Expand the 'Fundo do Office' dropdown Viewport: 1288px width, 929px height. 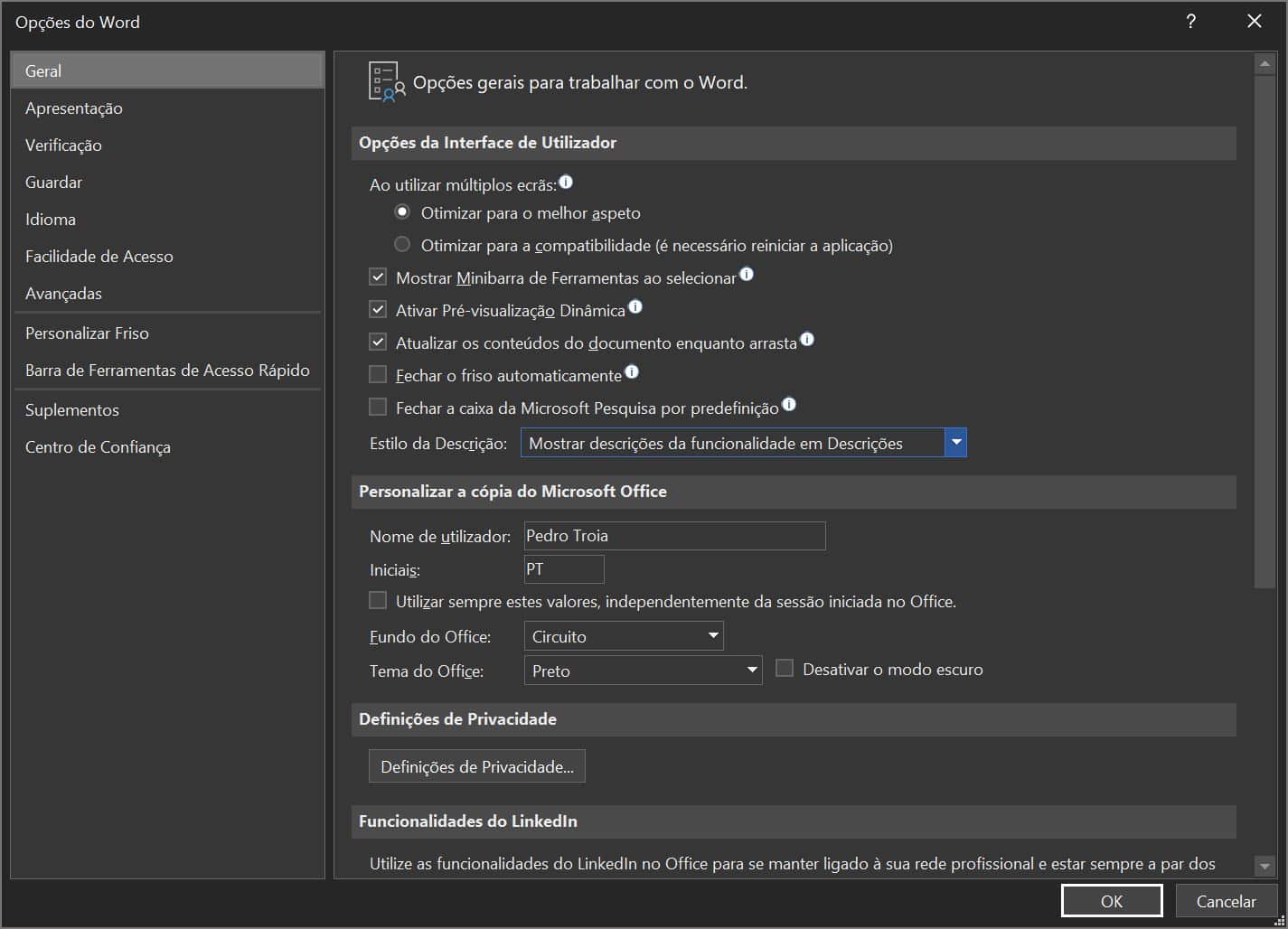click(713, 636)
